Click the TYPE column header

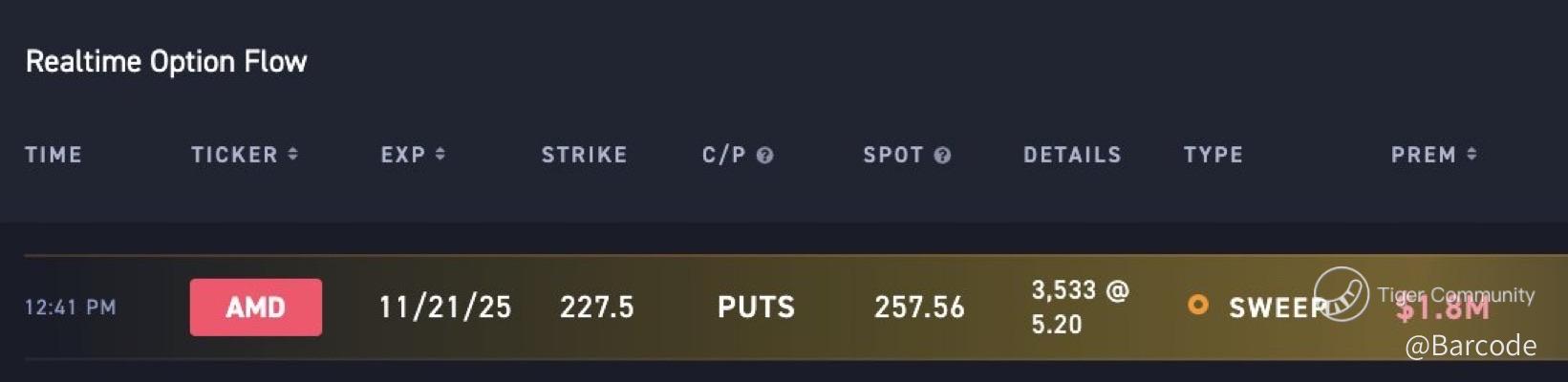(1214, 156)
